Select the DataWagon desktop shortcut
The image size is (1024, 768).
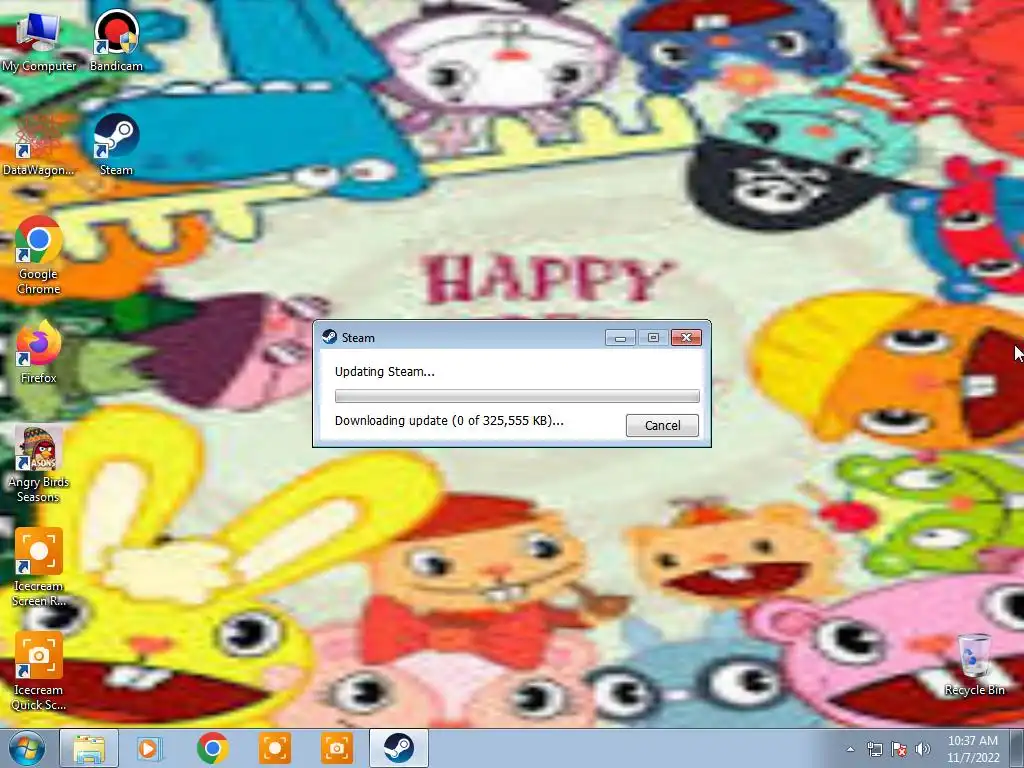39,144
